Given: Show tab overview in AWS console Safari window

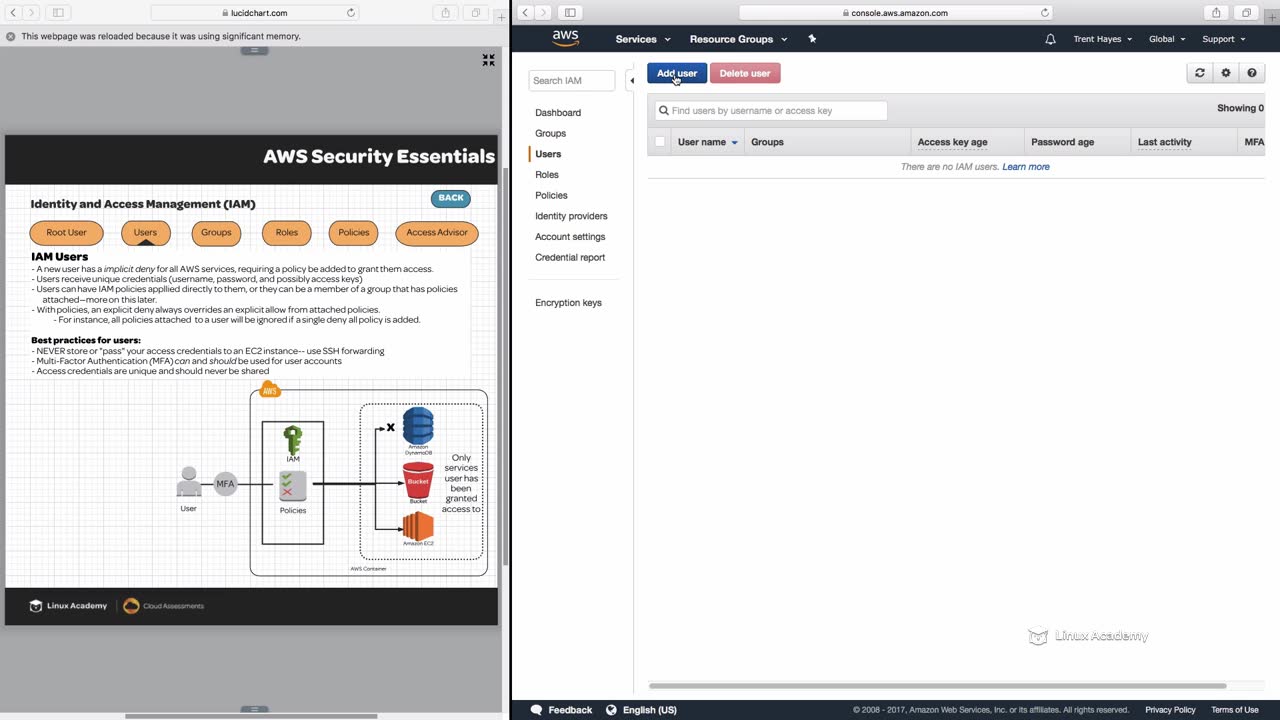Looking at the screenshot, I should click(1246, 13).
